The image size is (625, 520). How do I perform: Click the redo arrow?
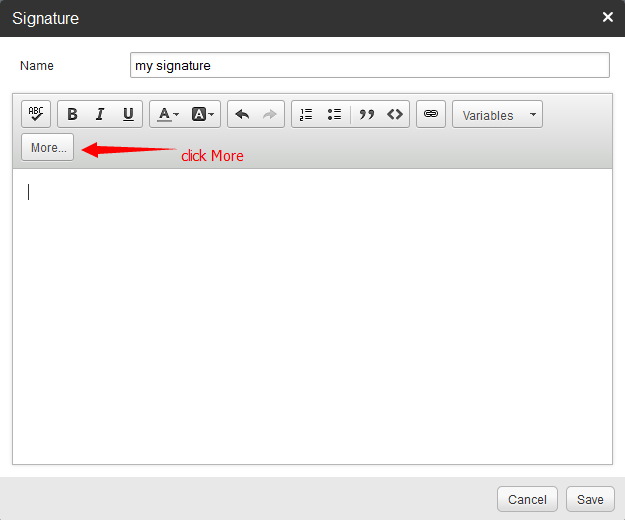270,114
